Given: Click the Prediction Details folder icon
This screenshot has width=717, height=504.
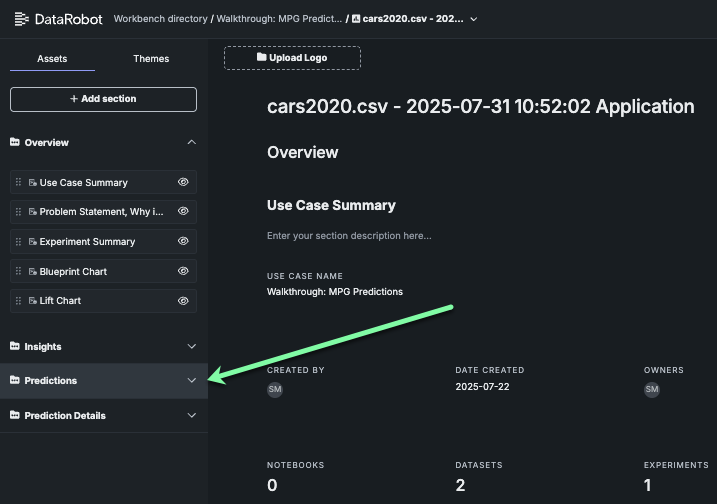Looking at the screenshot, I should coord(15,416).
